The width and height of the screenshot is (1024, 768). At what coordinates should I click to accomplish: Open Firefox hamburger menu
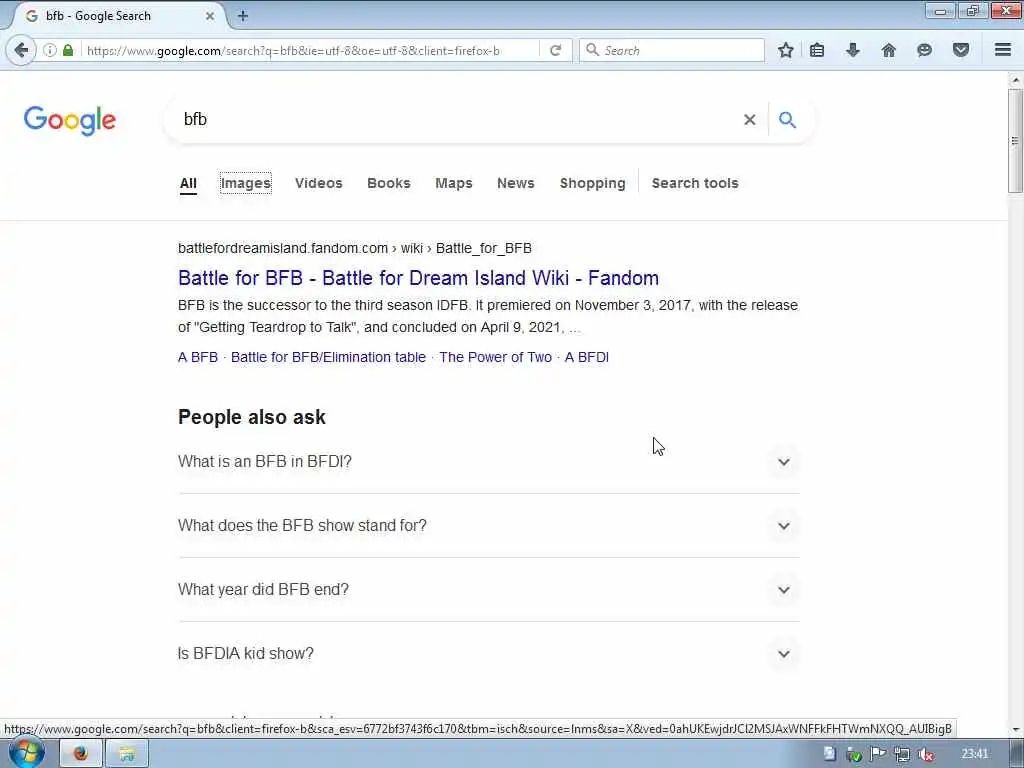[x=1003, y=50]
